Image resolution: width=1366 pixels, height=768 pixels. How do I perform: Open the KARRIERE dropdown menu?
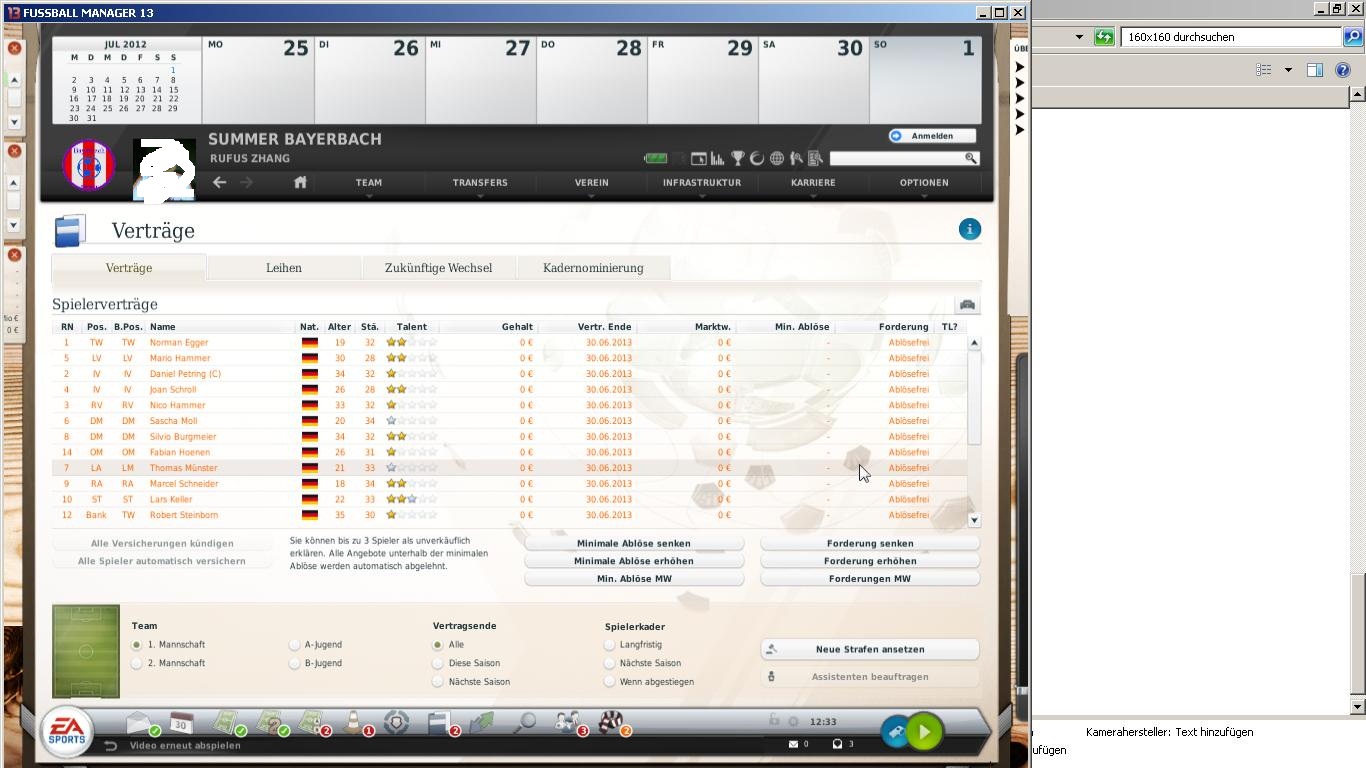point(813,184)
